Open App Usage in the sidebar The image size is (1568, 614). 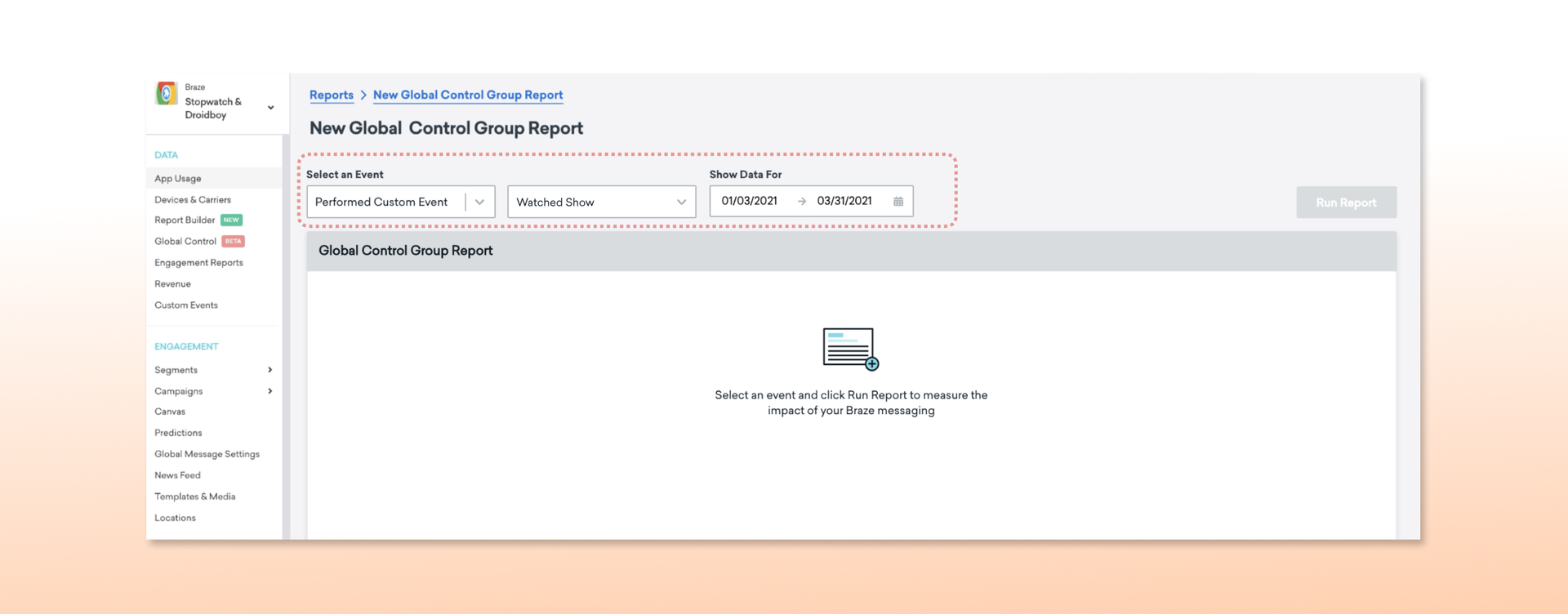tap(178, 179)
